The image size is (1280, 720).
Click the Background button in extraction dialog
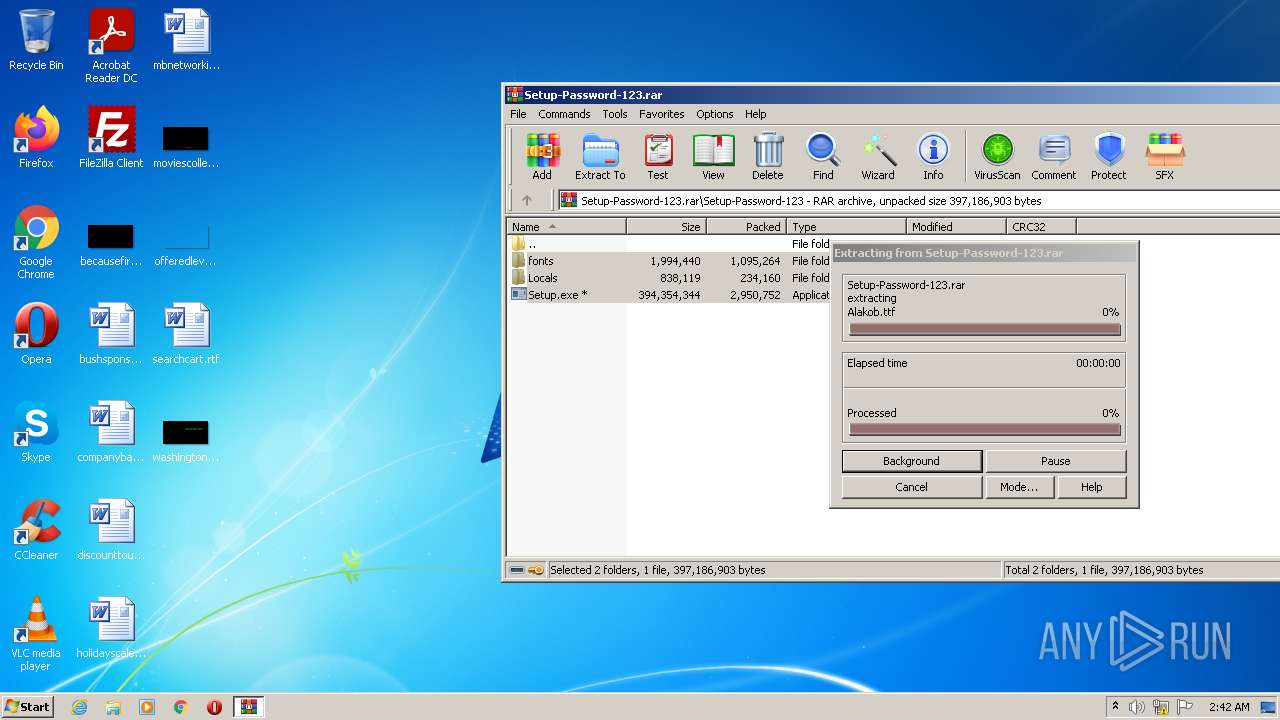point(911,461)
